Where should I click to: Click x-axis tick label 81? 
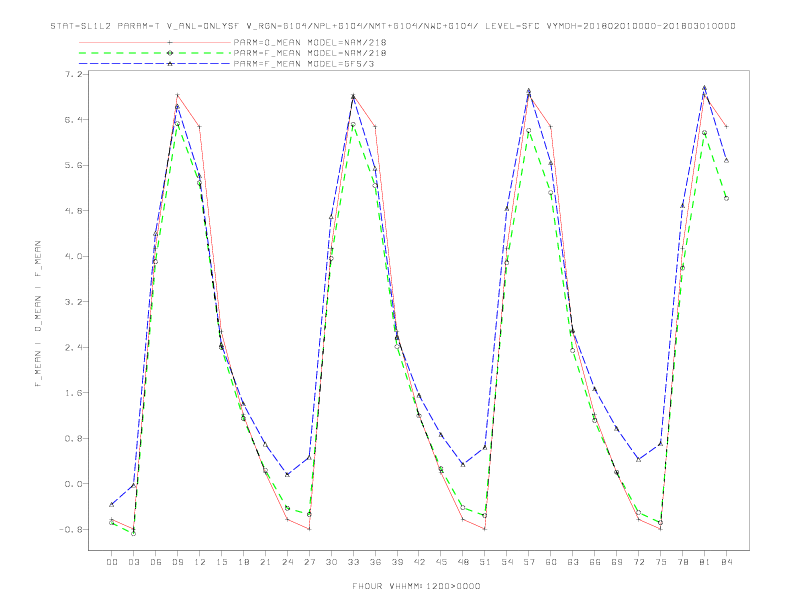[x=705, y=562]
